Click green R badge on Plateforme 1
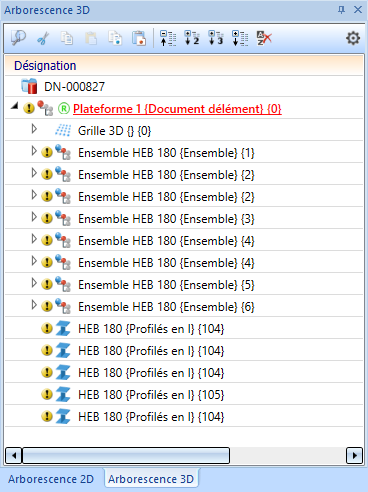368x492 pixels. [x=64, y=108]
